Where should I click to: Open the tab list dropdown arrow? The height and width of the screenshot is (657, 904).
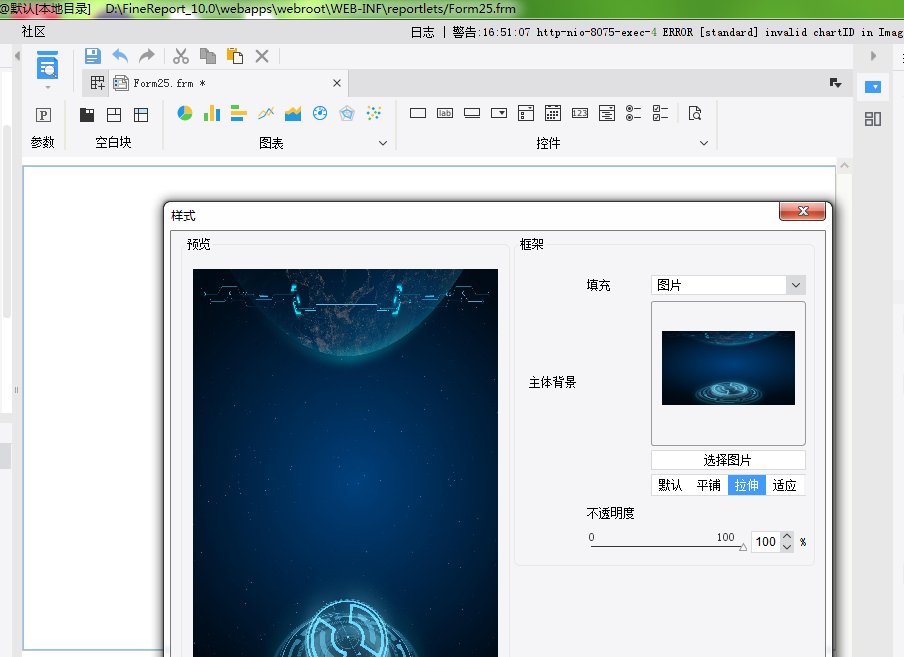(835, 83)
